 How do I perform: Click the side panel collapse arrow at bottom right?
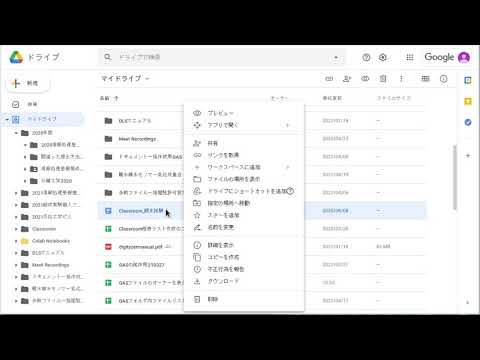[468, 302]
